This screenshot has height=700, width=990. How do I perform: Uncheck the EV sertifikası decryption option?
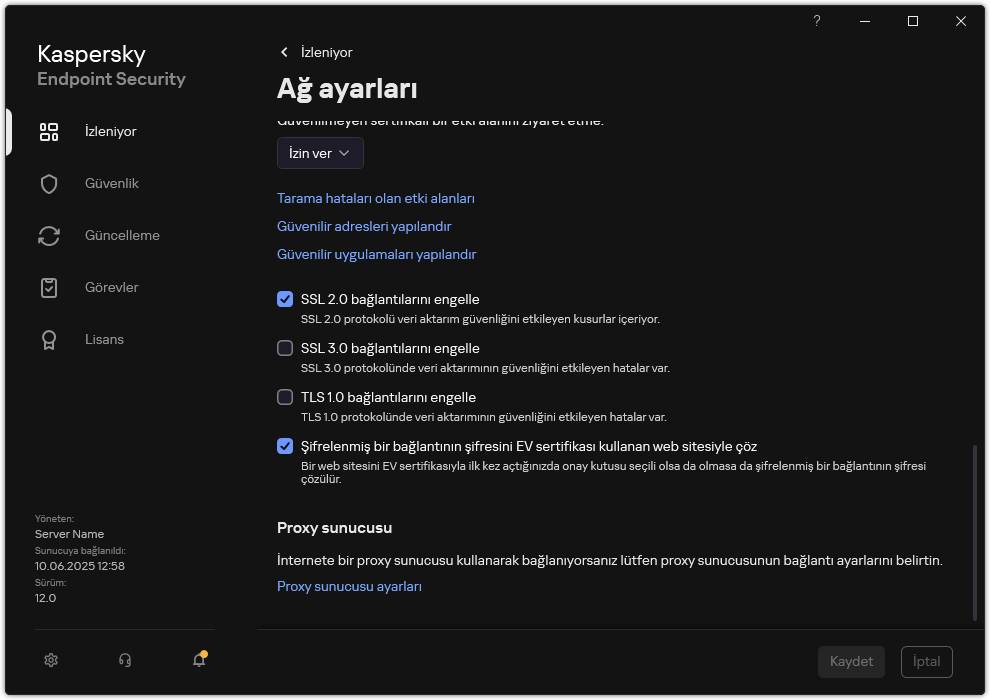click(x=285, y=446)
